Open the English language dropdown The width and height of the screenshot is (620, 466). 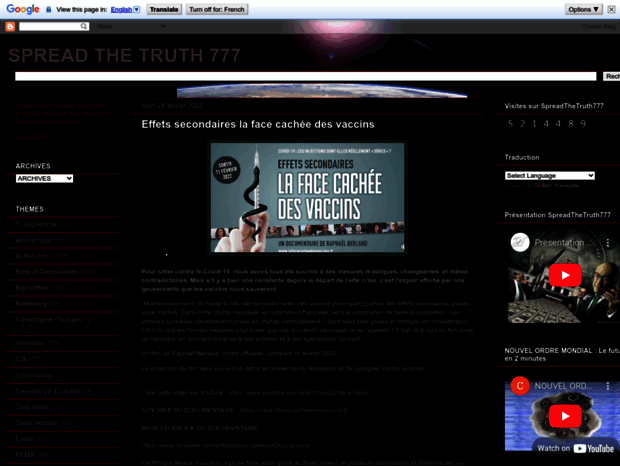point(125,9)
